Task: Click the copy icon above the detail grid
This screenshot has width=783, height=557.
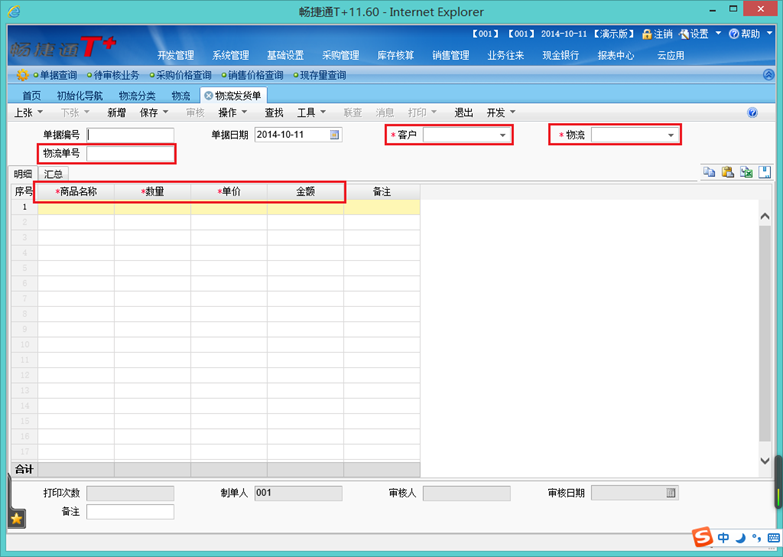Action: (709, 172)
